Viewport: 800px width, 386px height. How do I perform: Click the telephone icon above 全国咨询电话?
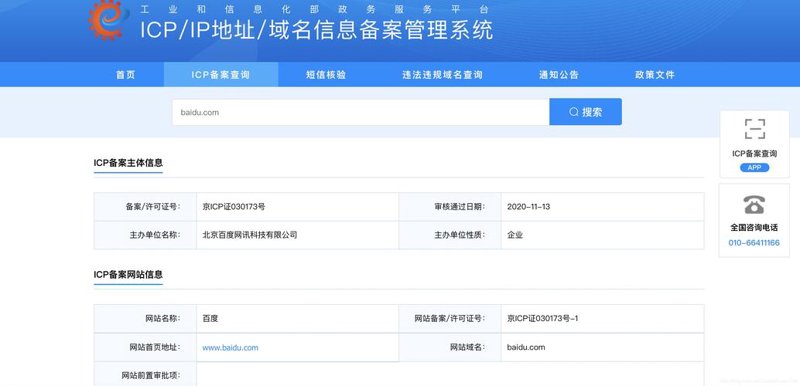[x=754, y=204]
